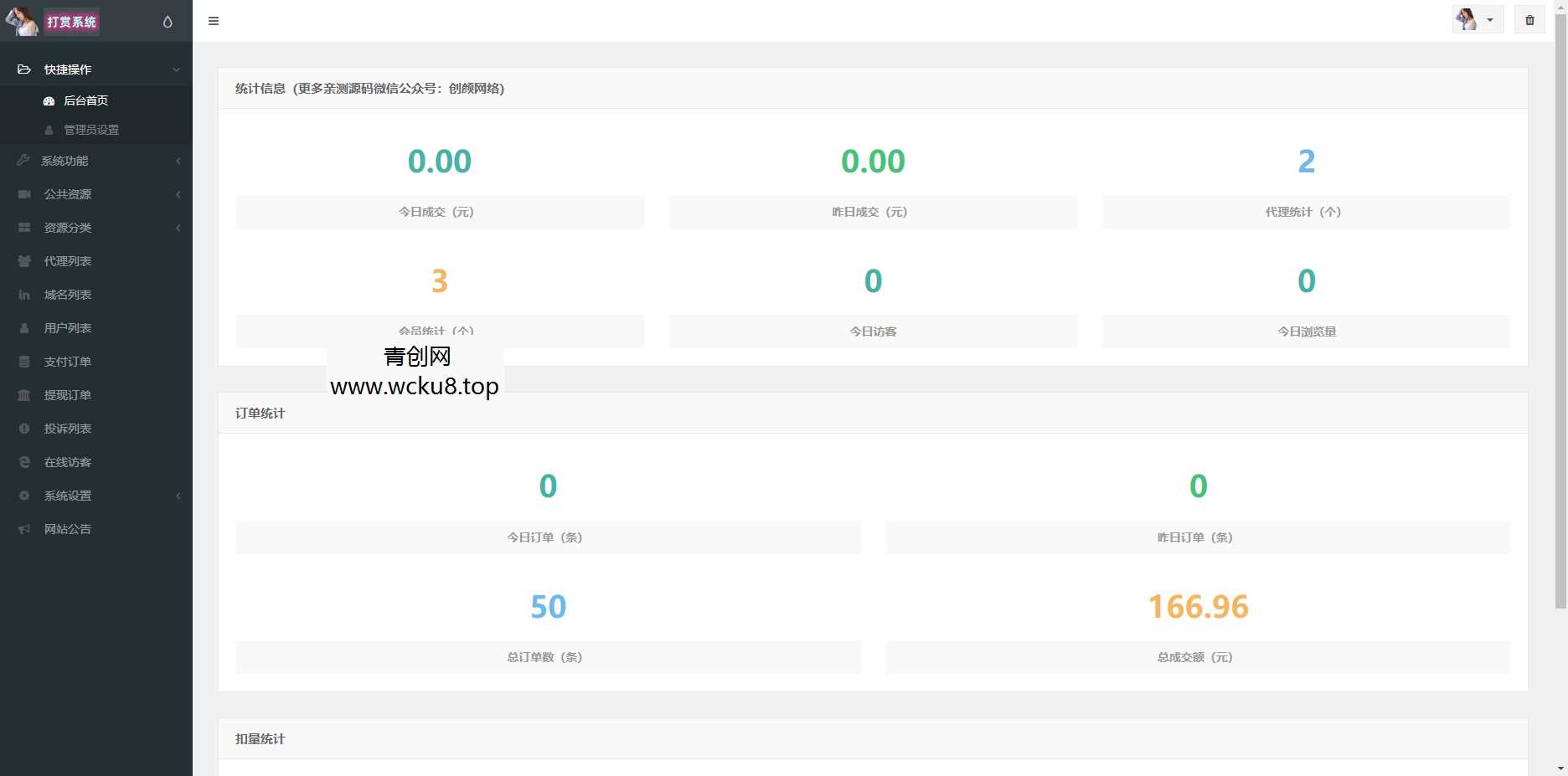Click the 支付订单 database icon
Image resolution: width=1568 pixels, height=776 pixels.
[24, 362]
